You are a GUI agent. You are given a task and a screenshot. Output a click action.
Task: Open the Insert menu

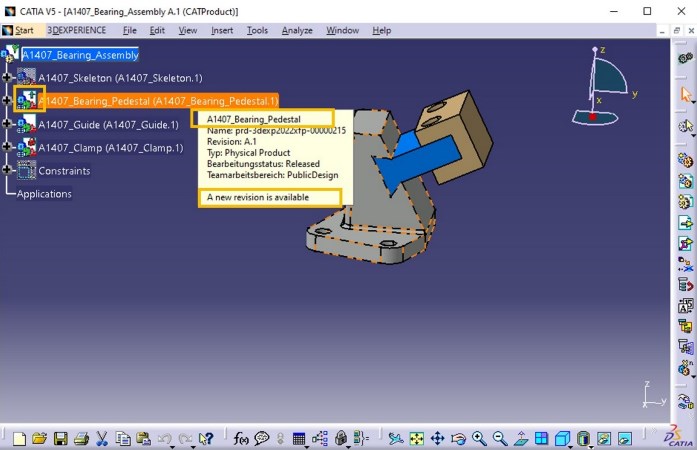[x=222, y=30]
